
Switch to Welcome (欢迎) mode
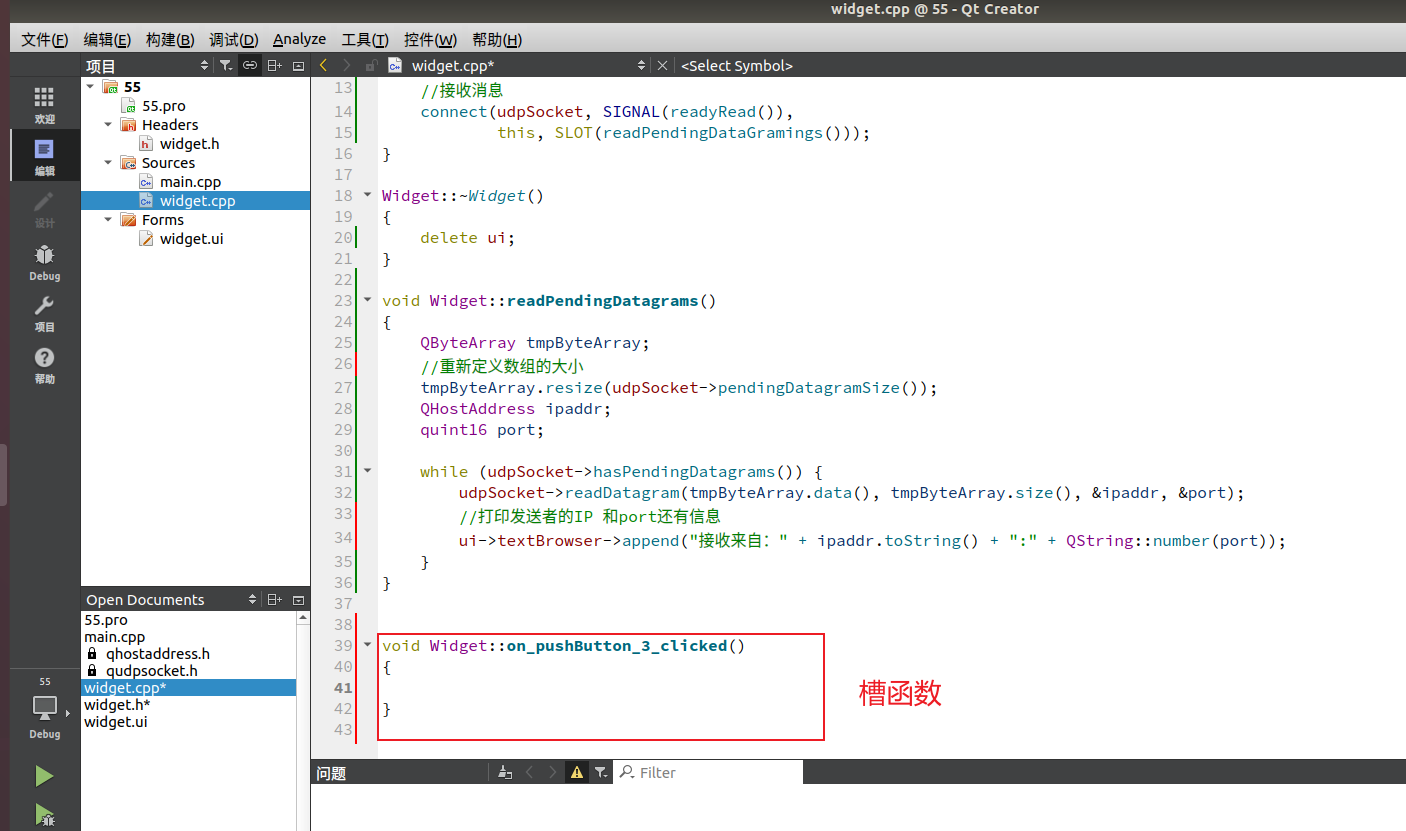point(44,104)
